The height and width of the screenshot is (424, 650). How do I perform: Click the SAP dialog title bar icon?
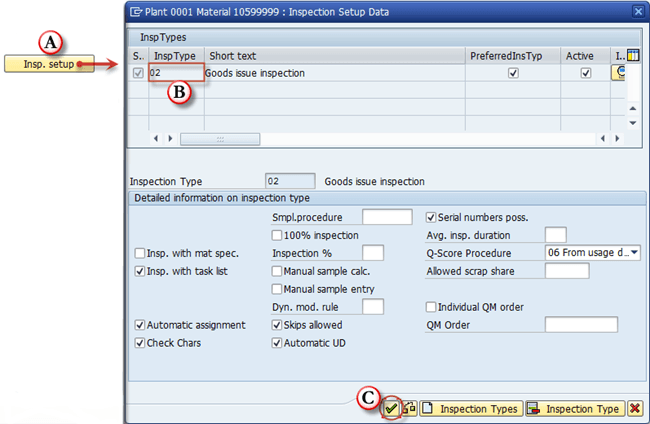136,11
